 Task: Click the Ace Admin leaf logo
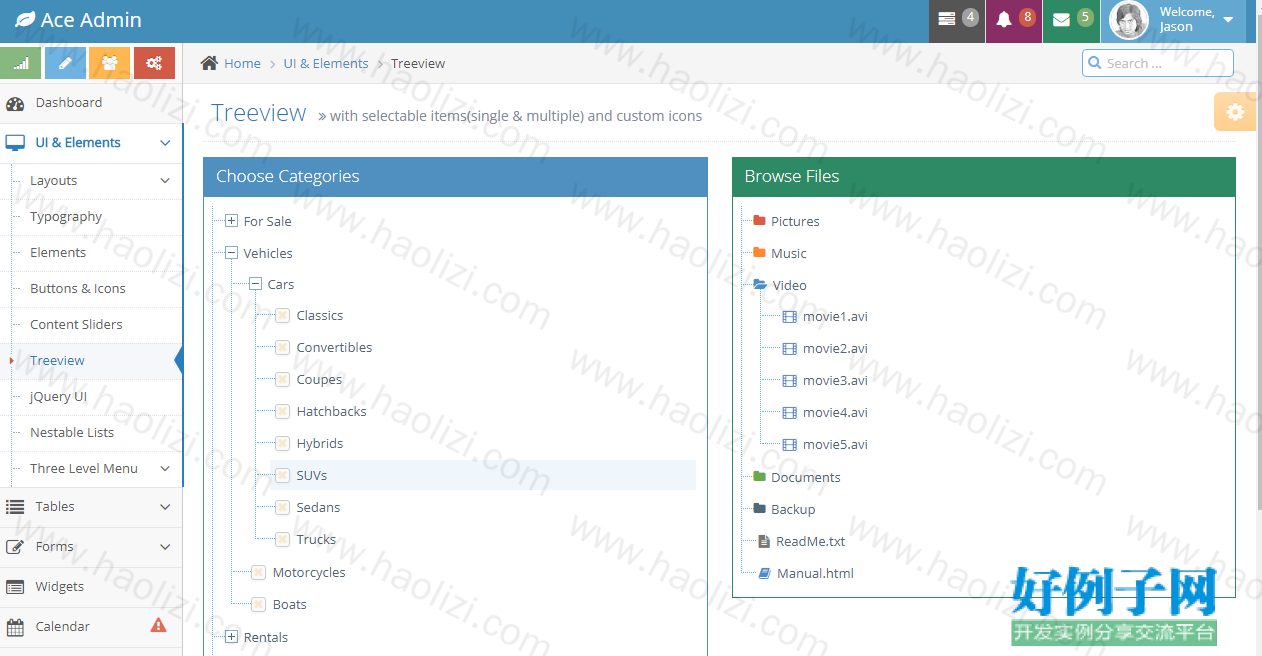(24, 20)
